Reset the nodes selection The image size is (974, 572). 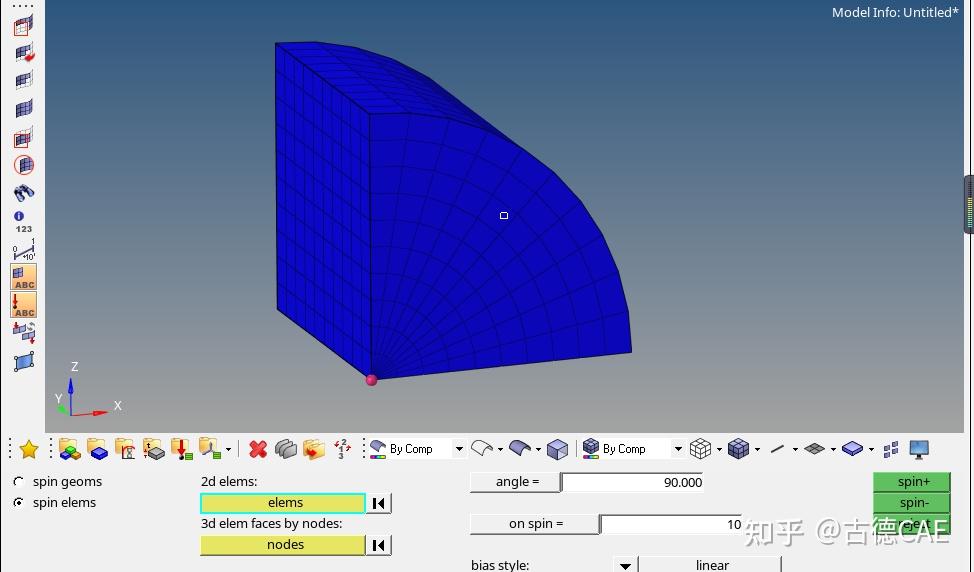click(379, 545)
